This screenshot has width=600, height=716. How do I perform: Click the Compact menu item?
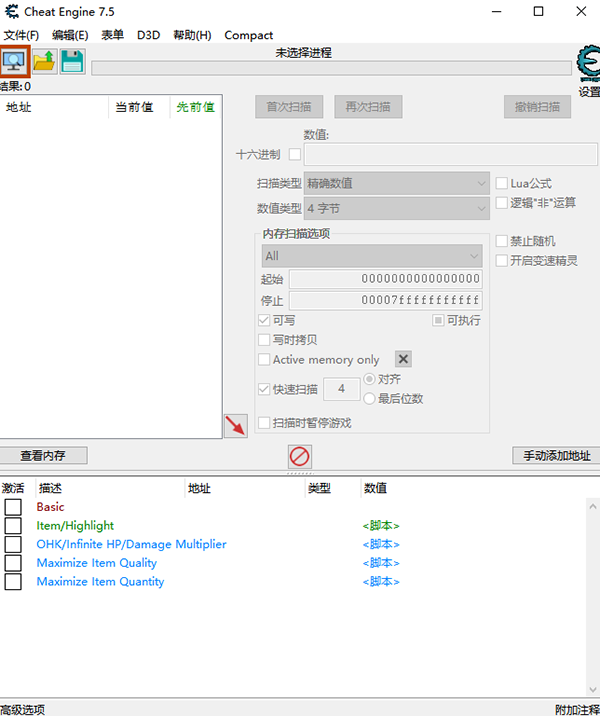248,35
